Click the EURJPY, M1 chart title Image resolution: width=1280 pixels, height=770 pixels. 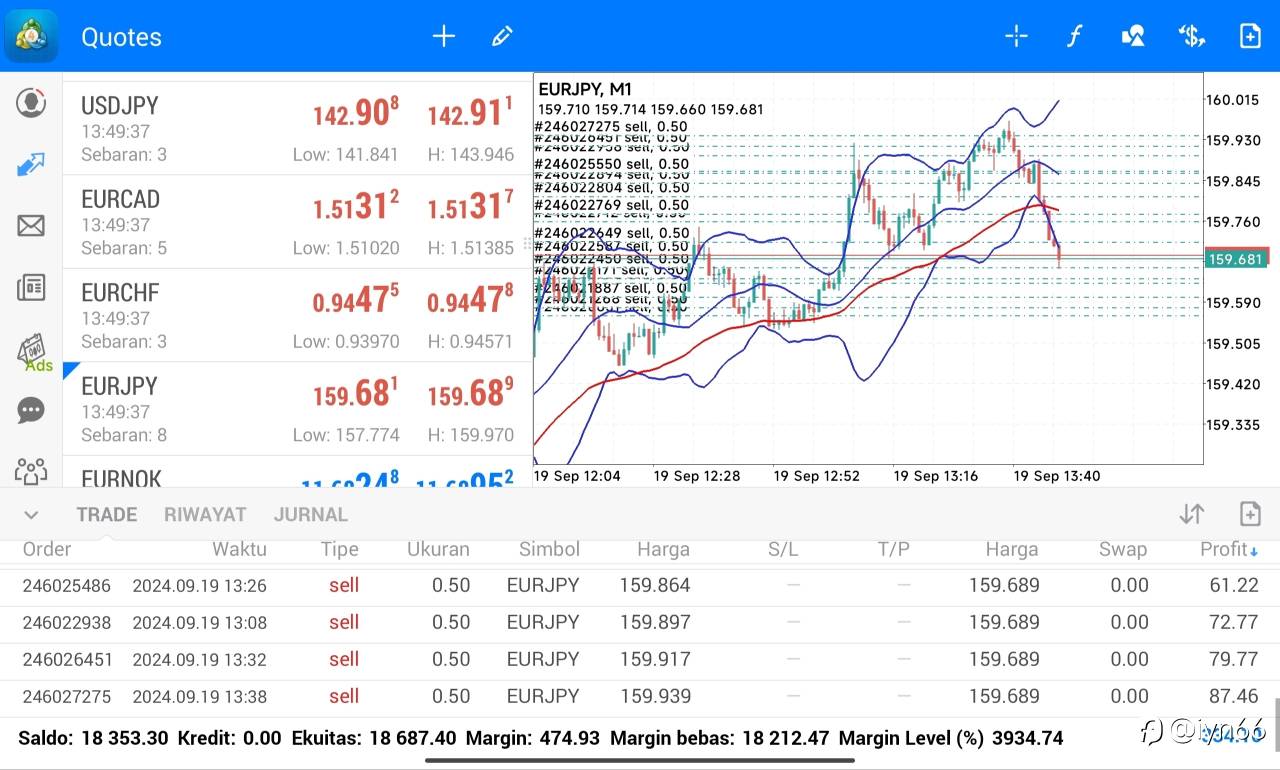pyautogui.click(x=585, y=90)
